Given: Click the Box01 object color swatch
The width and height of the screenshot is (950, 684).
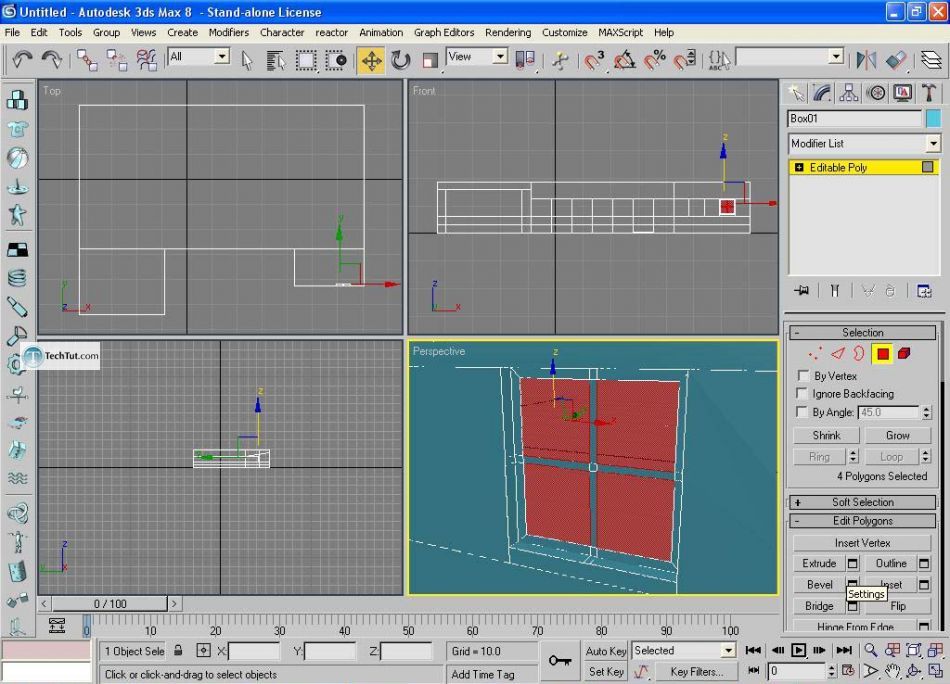Looking at the screenshot, I should [934, 119].
